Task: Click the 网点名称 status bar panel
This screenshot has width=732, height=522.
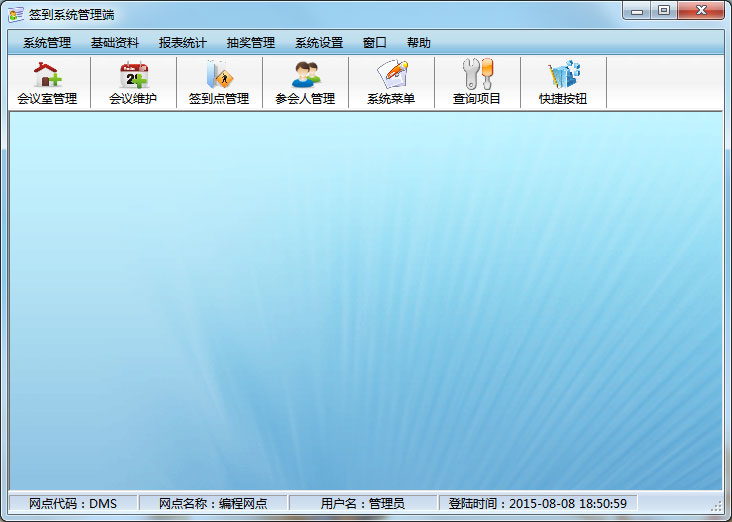Action: (213, 503)
